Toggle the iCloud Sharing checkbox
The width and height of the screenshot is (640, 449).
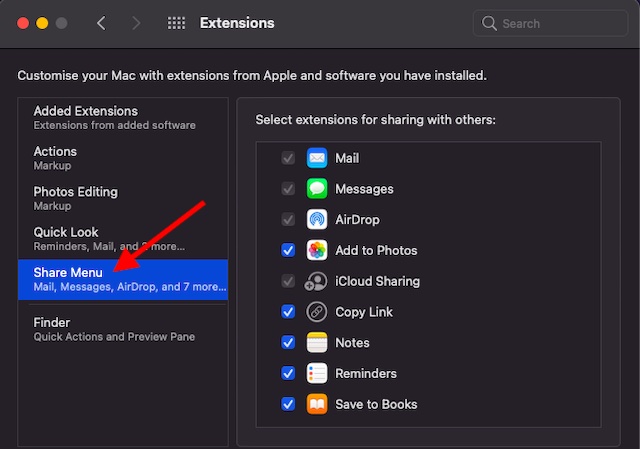click(288, 281)
